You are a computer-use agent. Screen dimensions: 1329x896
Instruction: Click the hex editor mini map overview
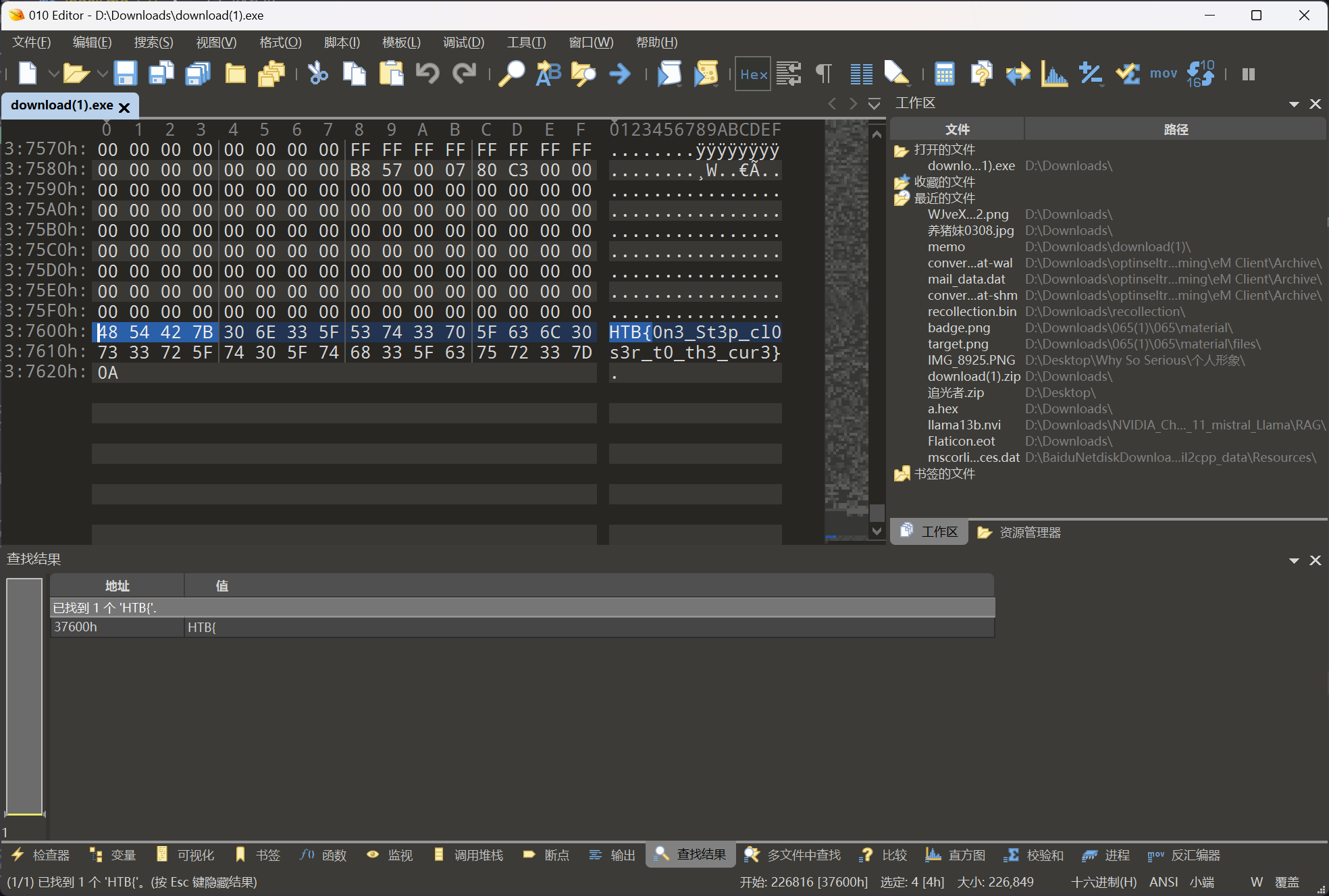(846, 331)
